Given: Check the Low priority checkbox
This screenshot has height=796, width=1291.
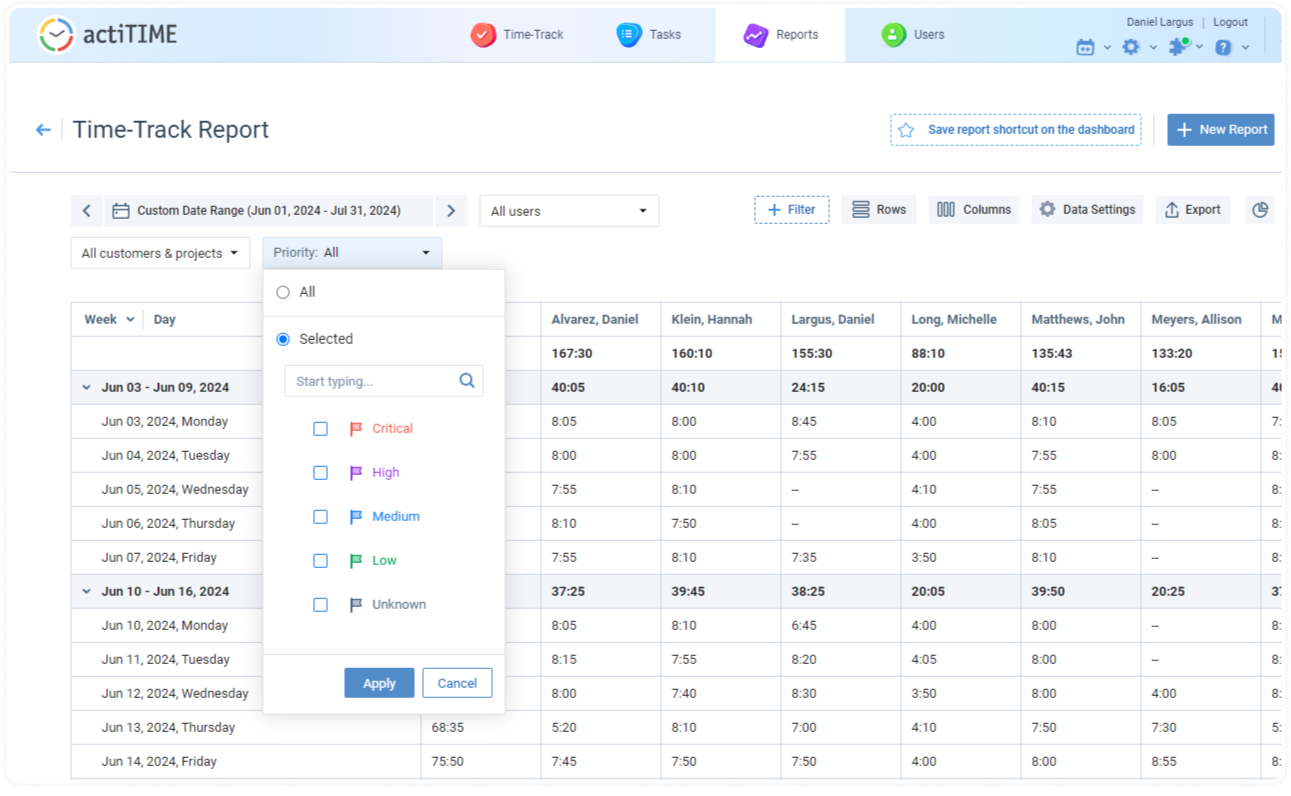Looking at the screenshot, I should point(320,561).
